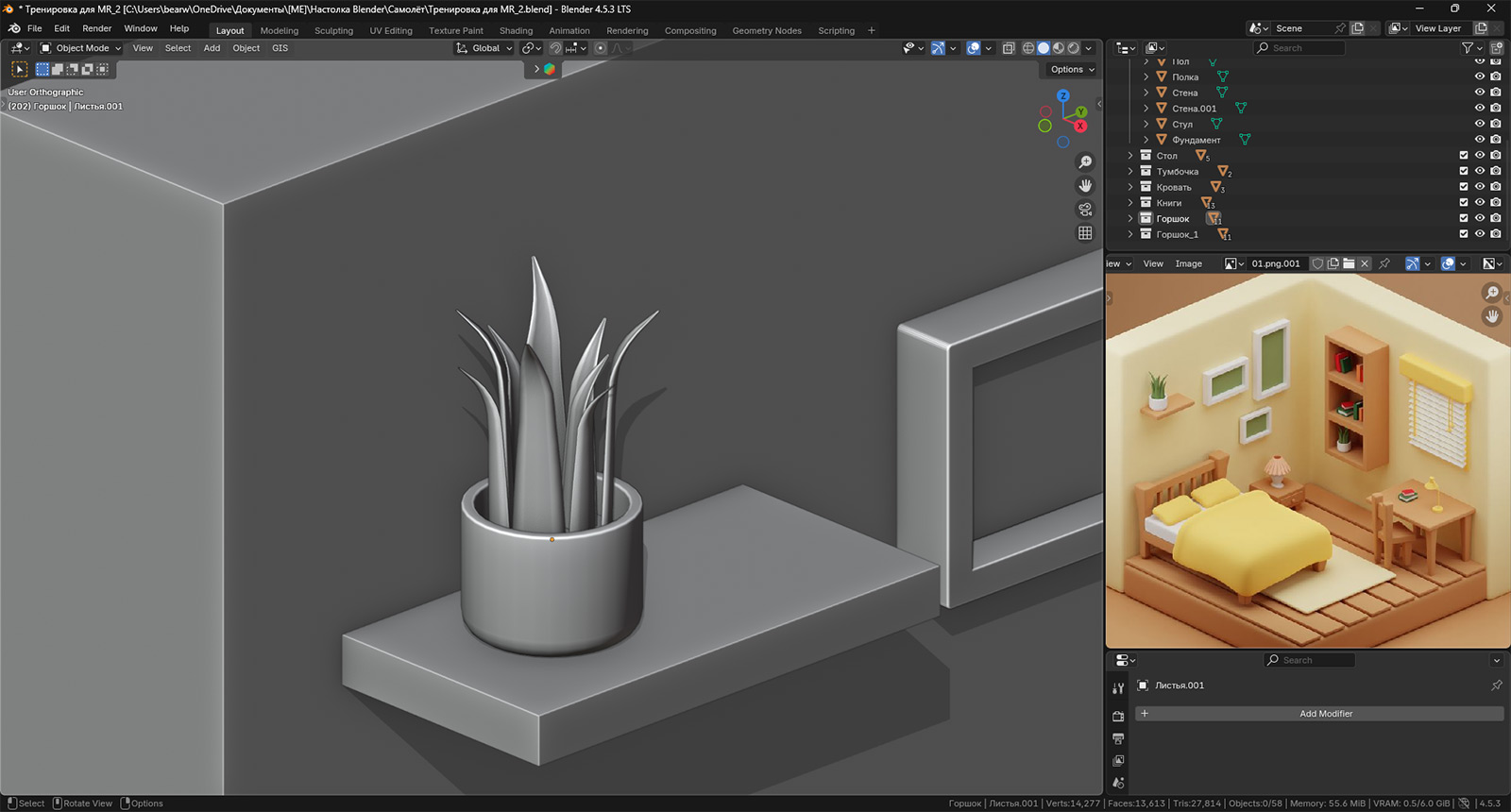
Task: Switch to orthographic/perspective grid toggle icon
Action: coord(1085,233)
